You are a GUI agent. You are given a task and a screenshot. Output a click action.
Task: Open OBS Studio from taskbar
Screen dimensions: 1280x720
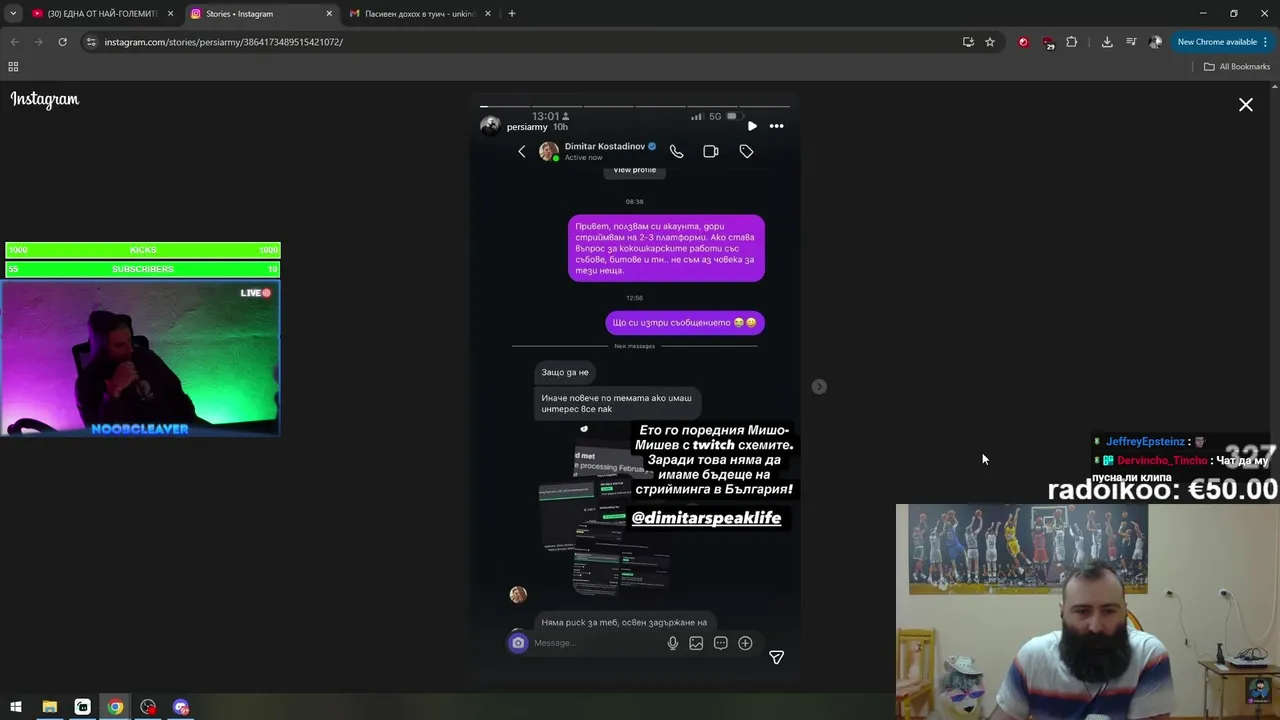coord(148,707)
